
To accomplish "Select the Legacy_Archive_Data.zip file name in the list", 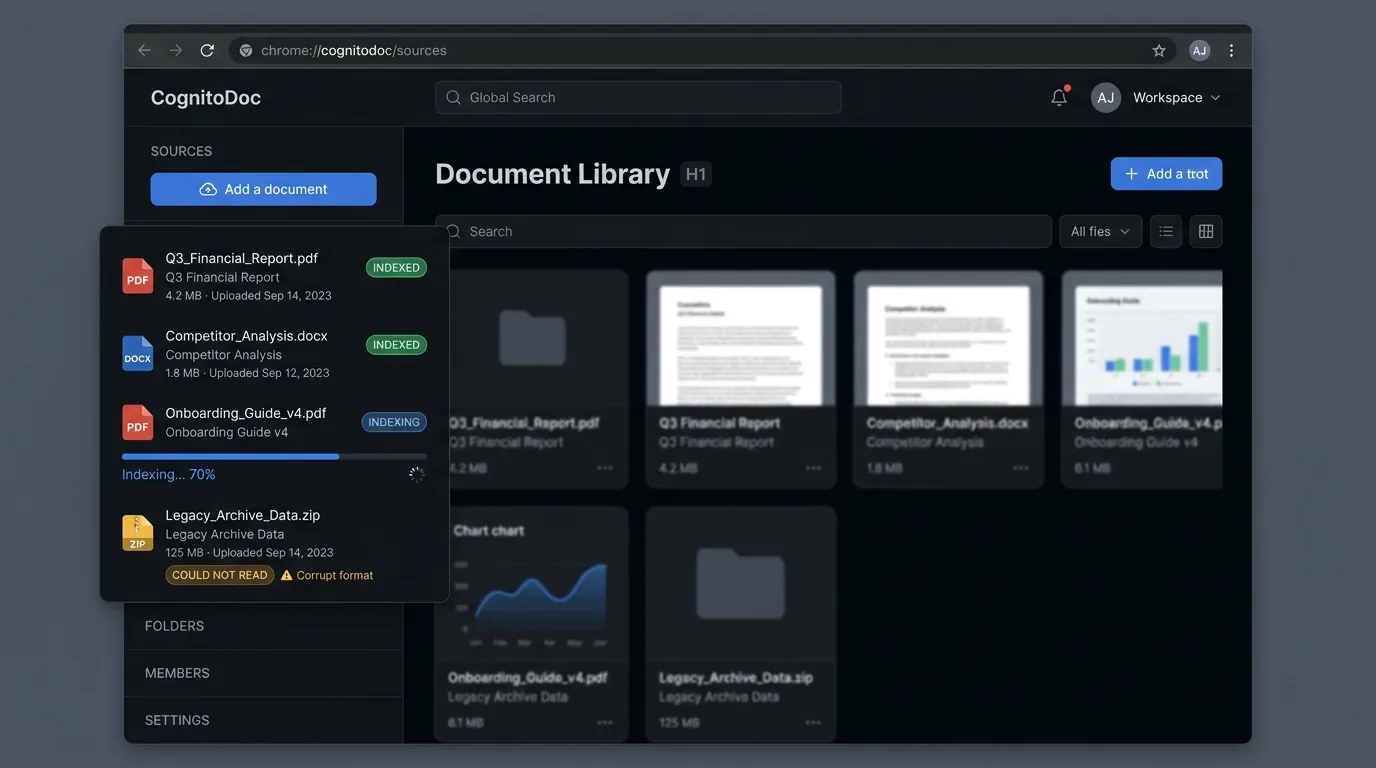I will 243,515.
